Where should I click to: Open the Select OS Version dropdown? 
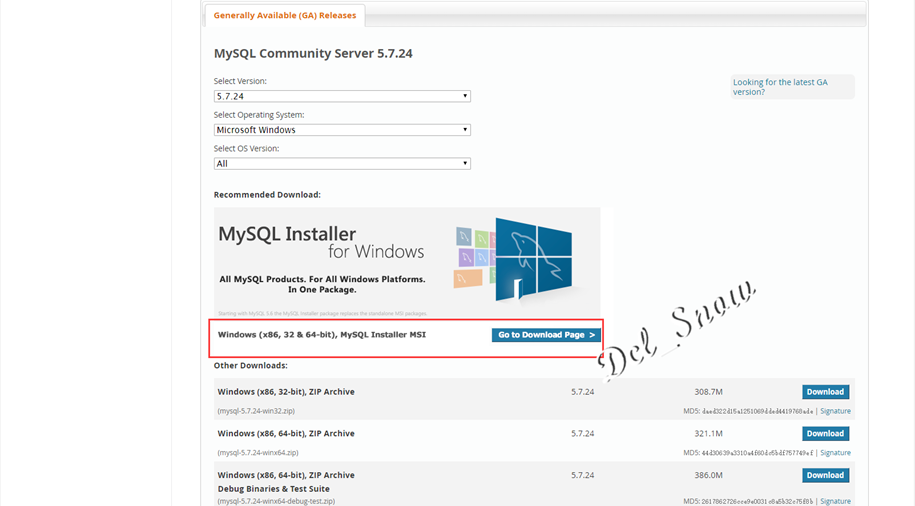click(x=342, y=163)
